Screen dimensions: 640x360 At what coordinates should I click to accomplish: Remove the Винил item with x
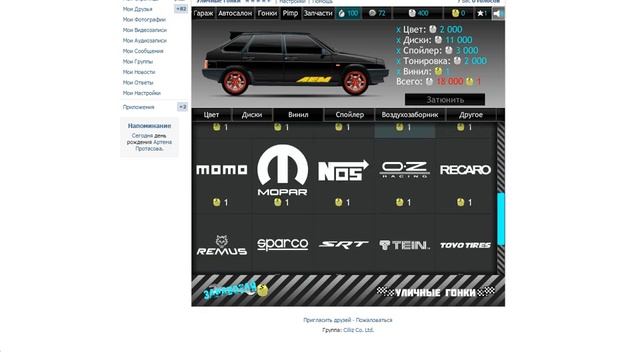click(398, 72)
